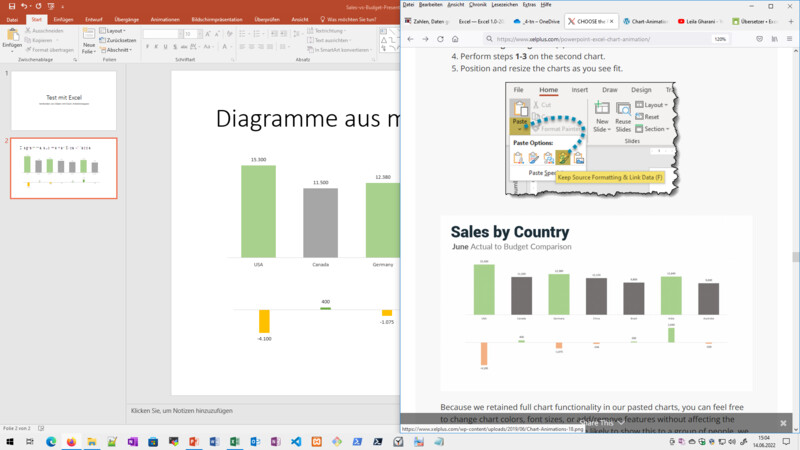Open the Layout dropdown in Folien group
800x450 pixels.
pyautogui.click(x=112, y=31)
